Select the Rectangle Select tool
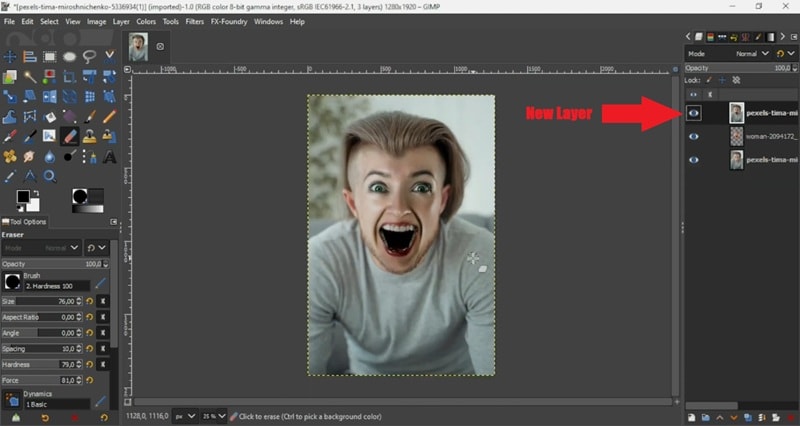 [x=49, y=57]
